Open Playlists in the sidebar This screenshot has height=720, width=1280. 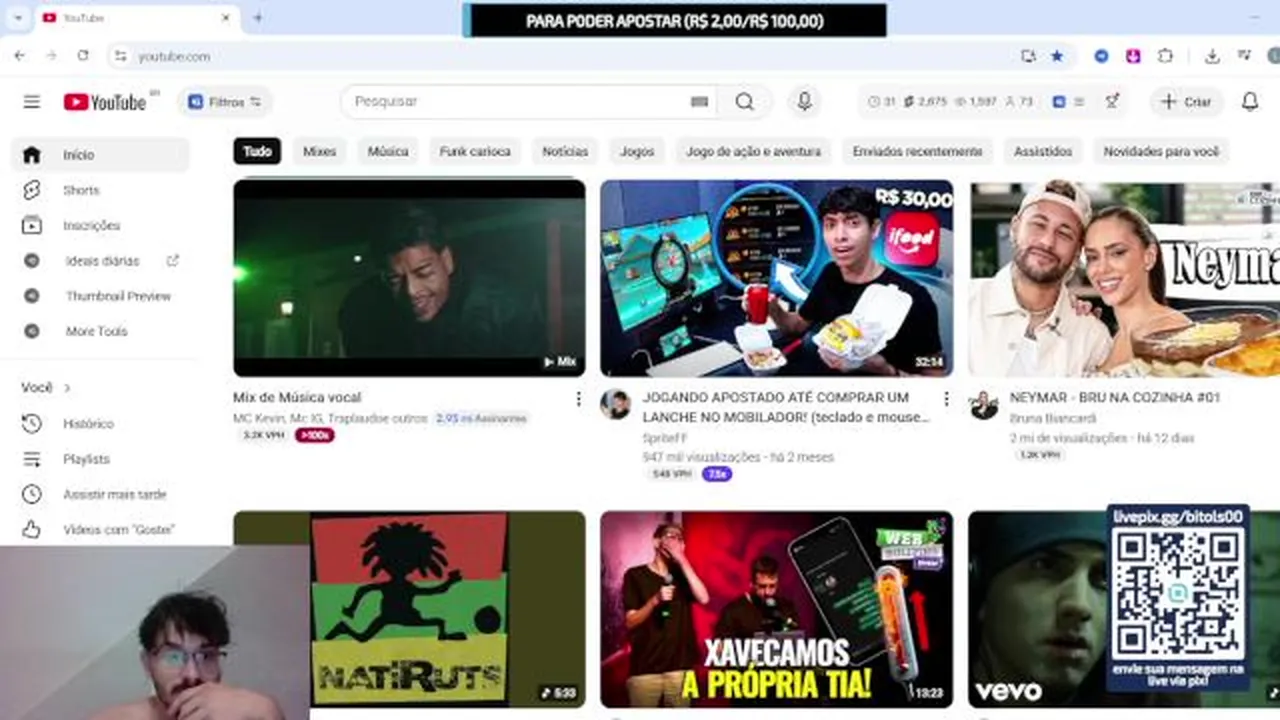tap(100, 459)
